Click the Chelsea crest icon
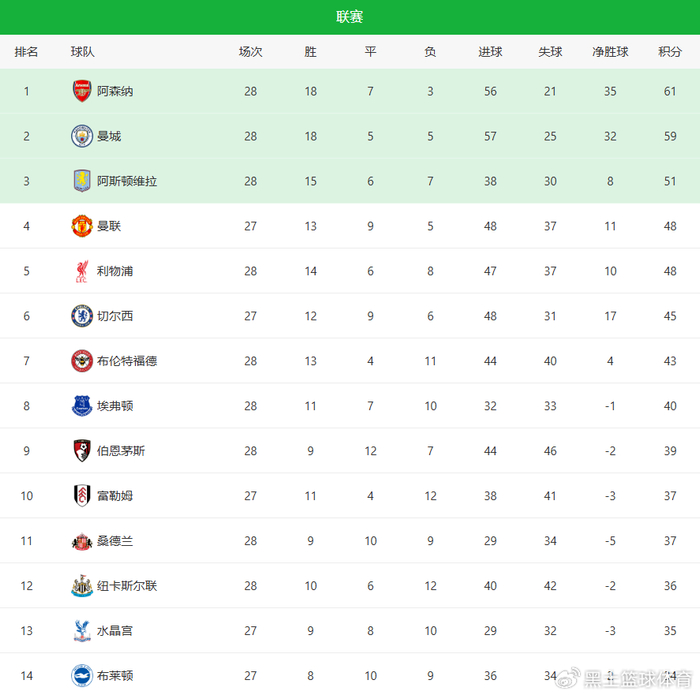 (x=82, y=316)
